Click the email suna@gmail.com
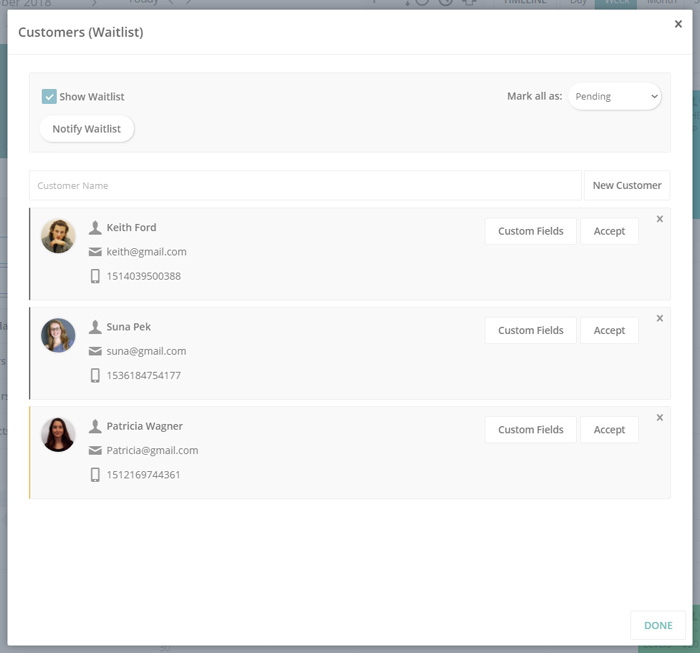700x653 pixels. tap(146, 352)
